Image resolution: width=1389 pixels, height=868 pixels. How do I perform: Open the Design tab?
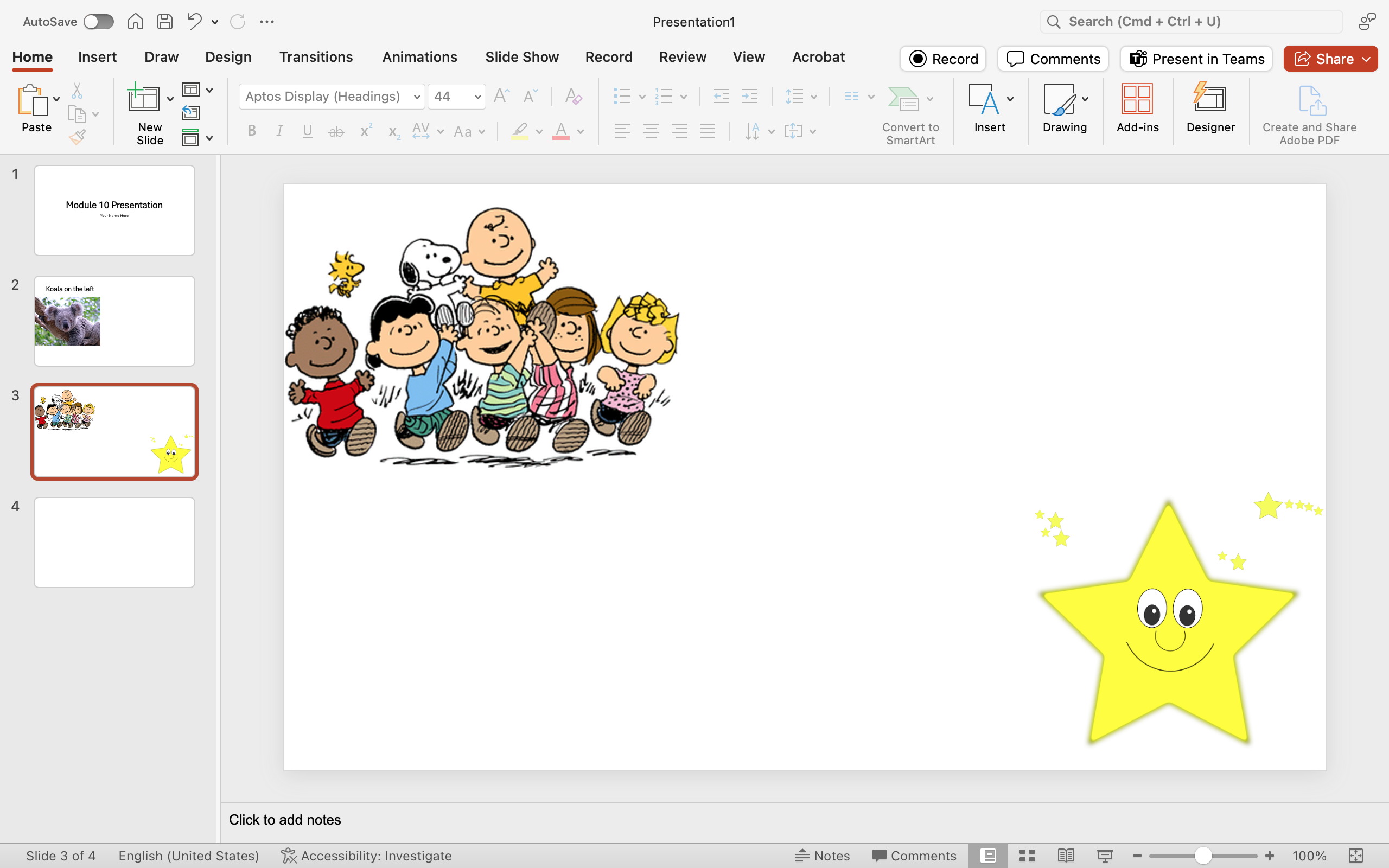(228, 57)
